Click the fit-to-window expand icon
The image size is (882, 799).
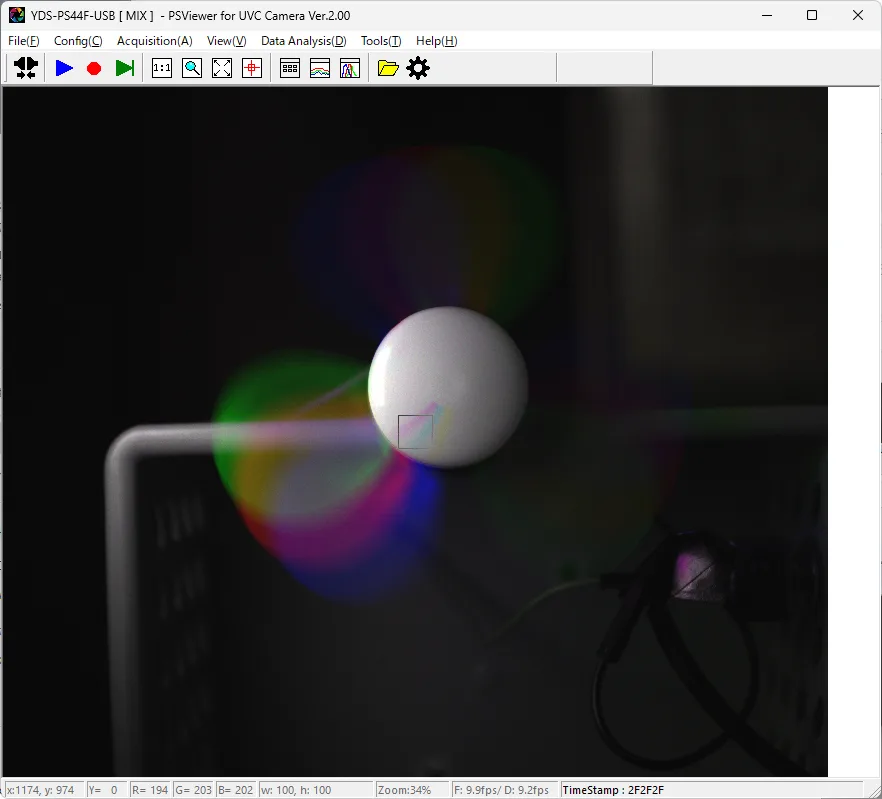(x=222, y=68)
